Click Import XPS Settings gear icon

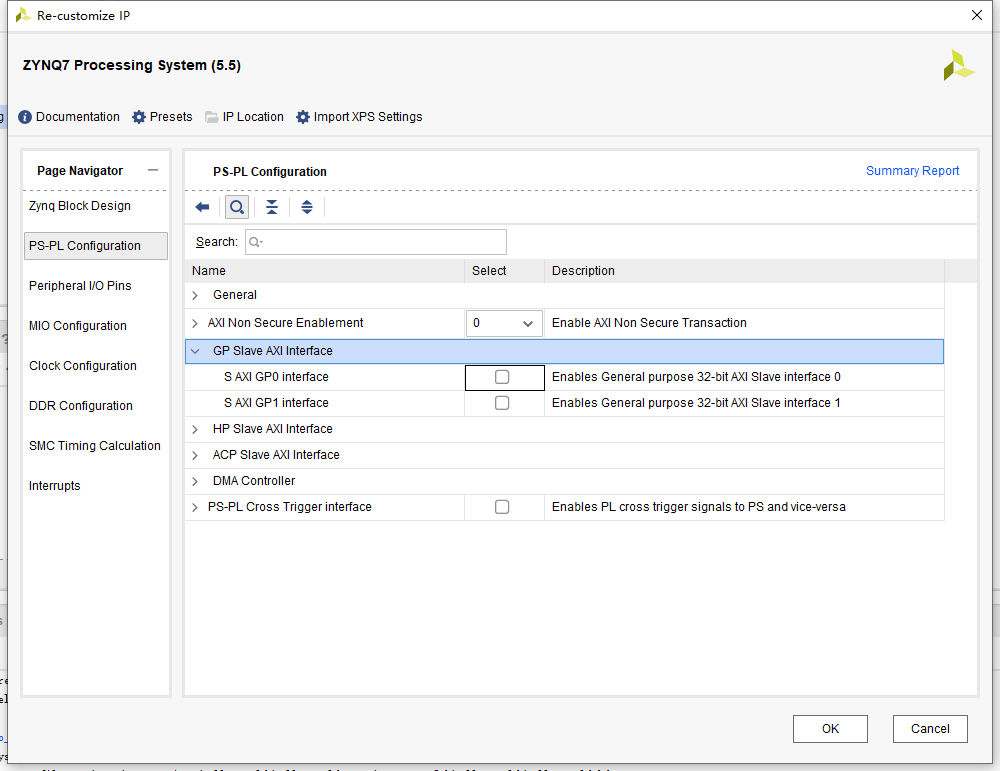click(x=303, y=117)
